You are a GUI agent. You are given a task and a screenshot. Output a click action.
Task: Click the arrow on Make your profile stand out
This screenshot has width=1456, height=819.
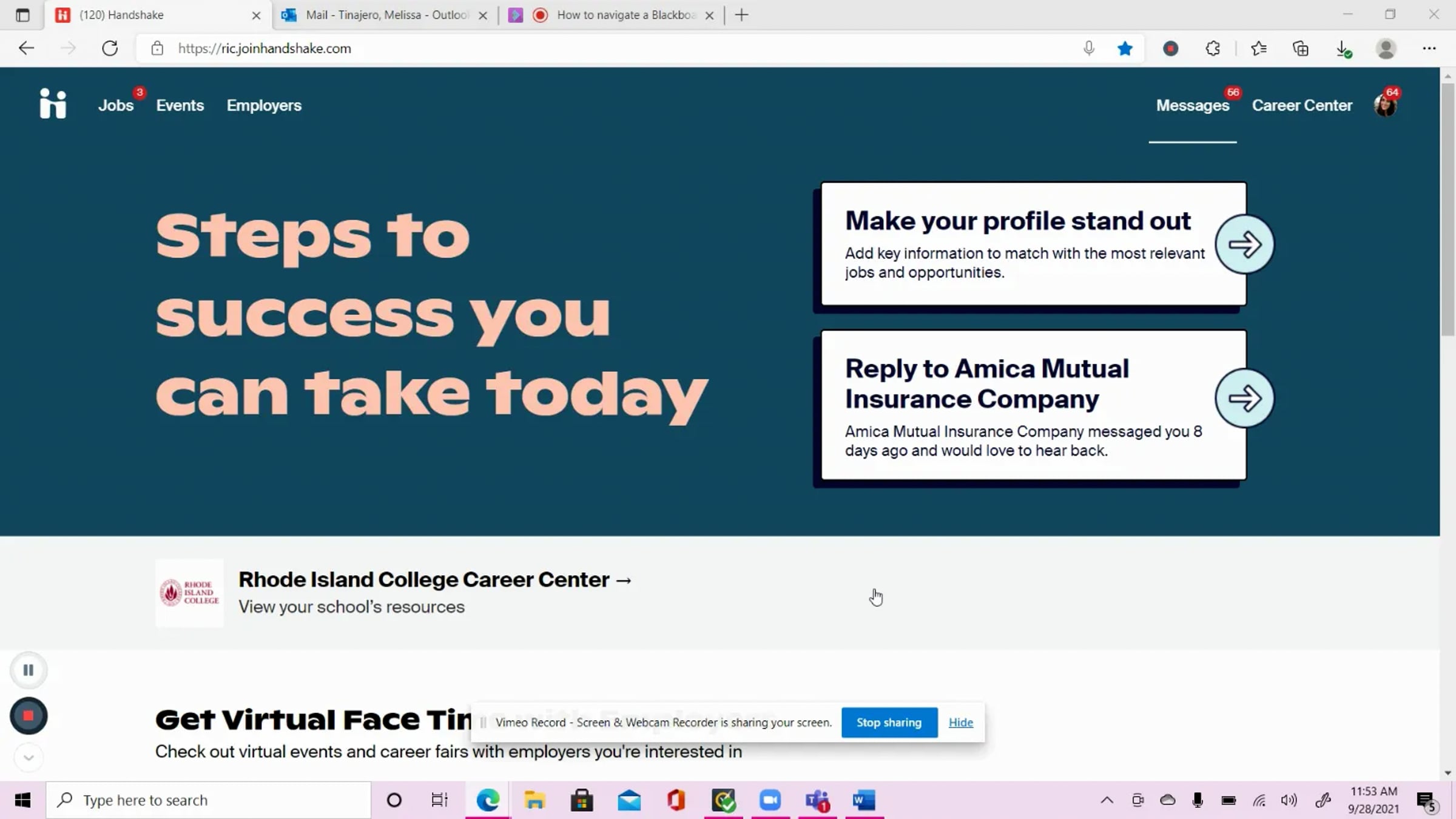pyautogui.click(x=1245, y=244)
